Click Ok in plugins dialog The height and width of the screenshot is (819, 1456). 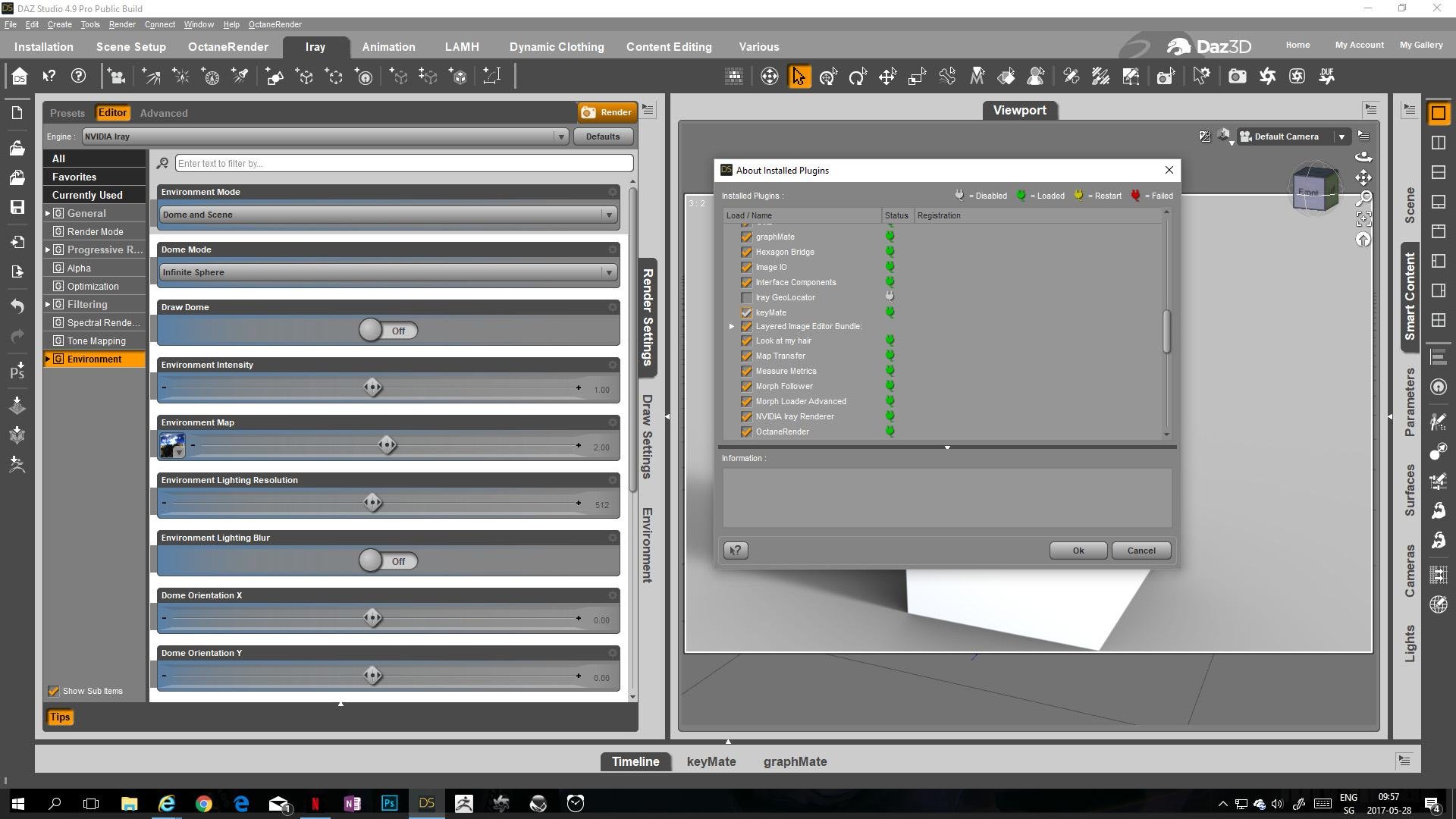[x=1078, y=551]
